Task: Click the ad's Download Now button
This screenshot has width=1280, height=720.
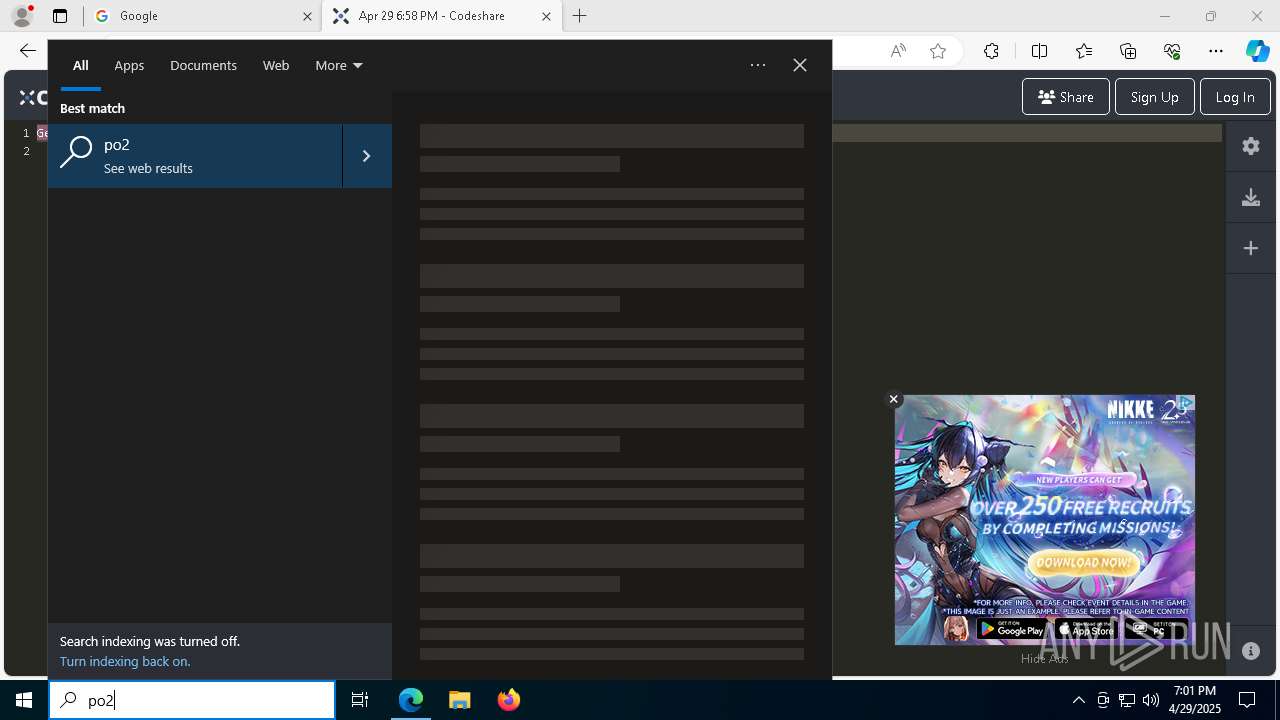Action: [1083, 563]
